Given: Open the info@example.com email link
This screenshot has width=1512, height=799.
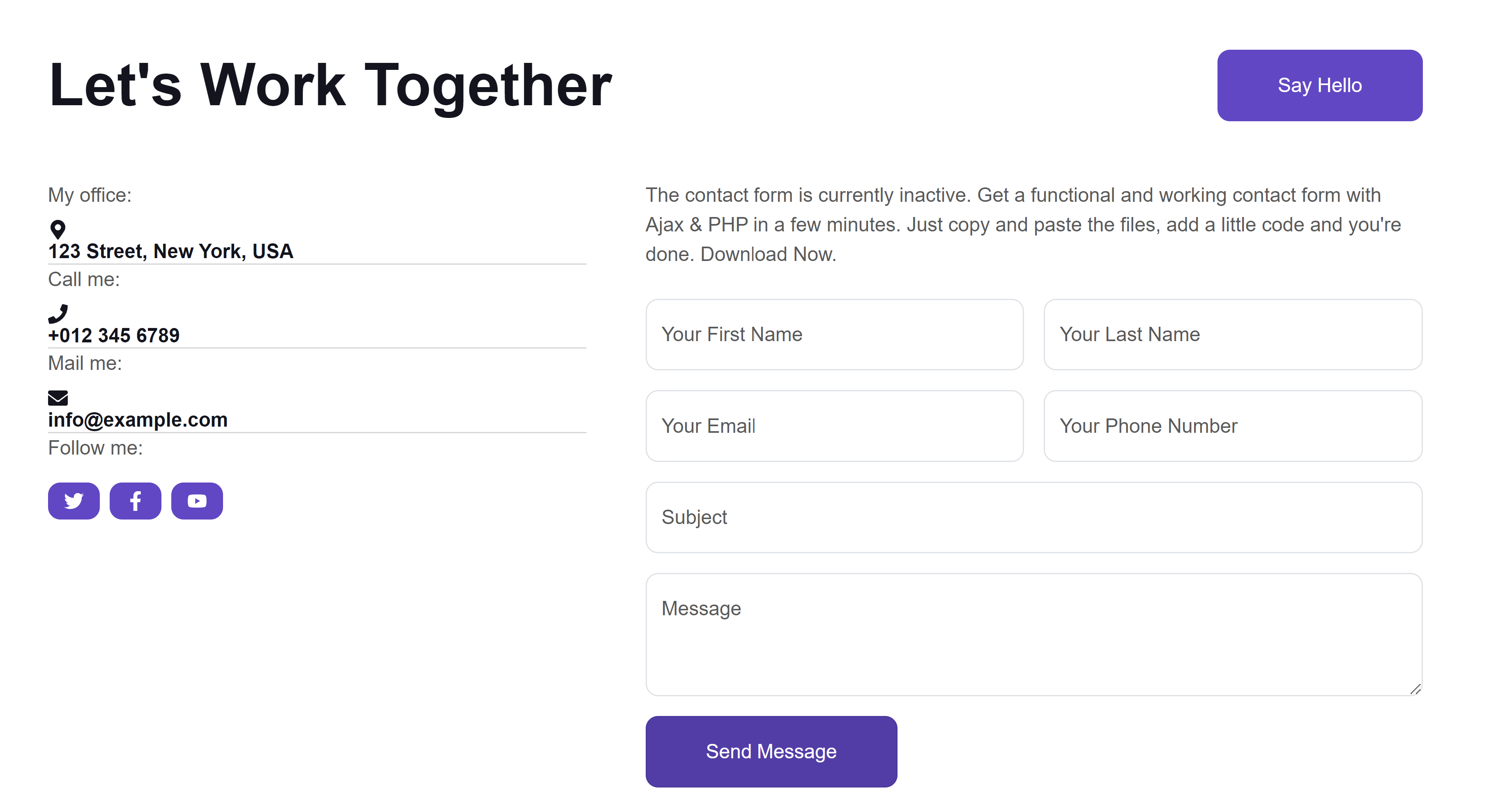Looking at the screenshot, I should [x=138, y=420].
